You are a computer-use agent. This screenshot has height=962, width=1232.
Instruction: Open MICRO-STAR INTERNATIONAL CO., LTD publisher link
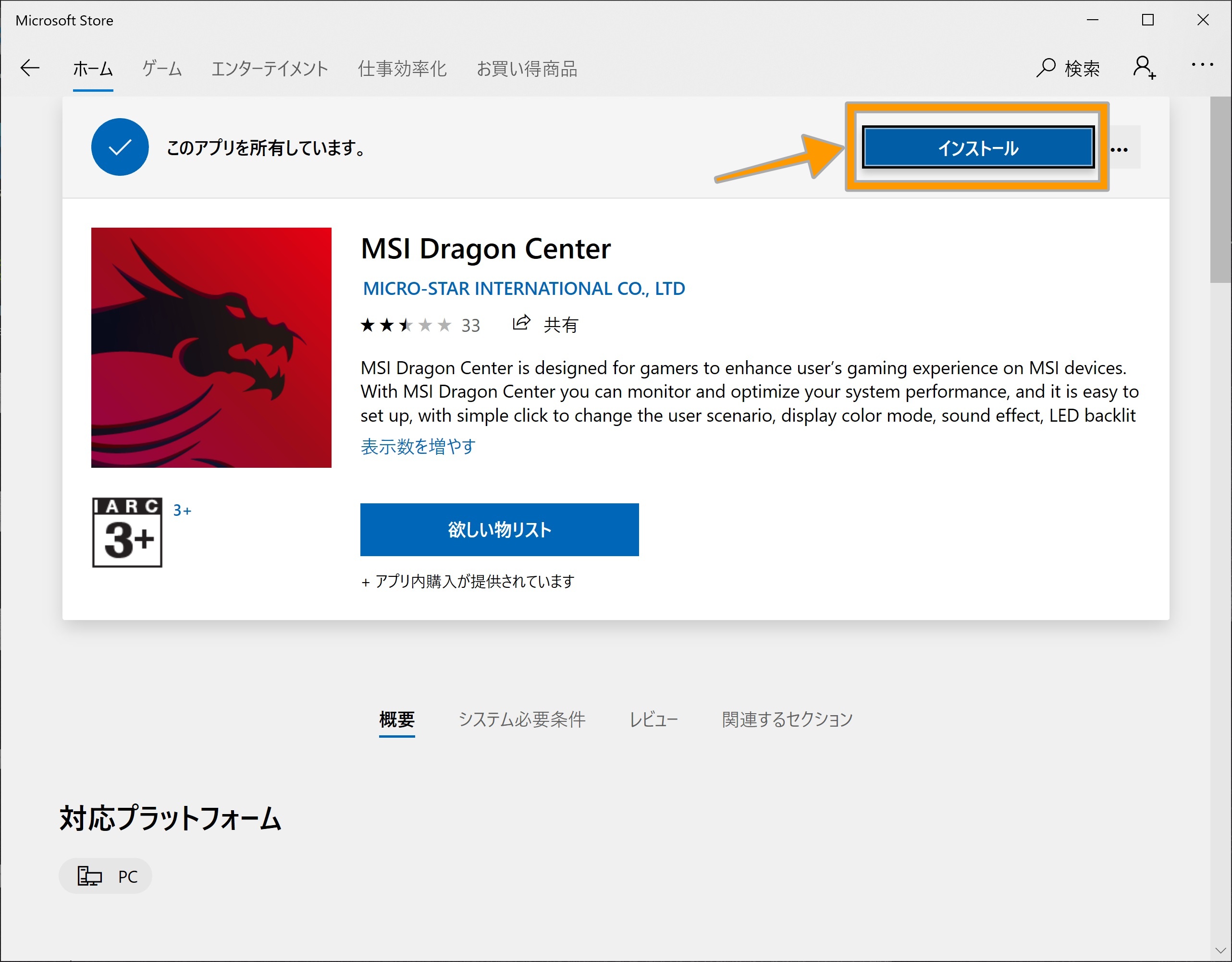(523, 288)
